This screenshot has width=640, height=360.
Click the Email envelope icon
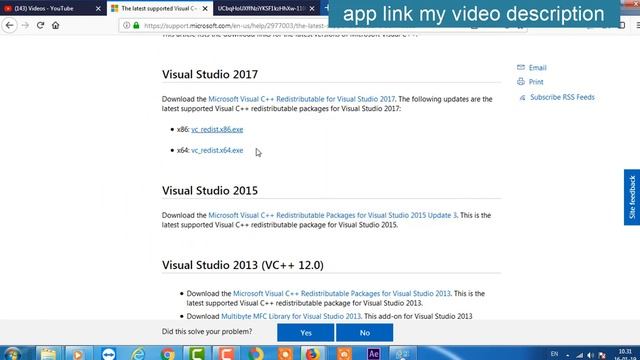click(x=521, y=67)
